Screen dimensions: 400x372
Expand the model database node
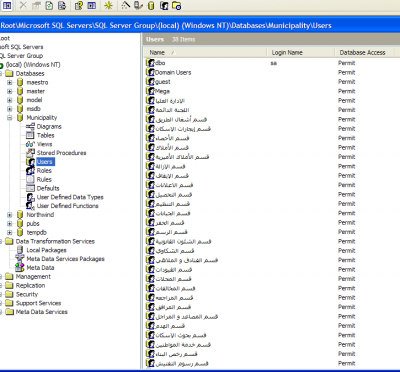click(x=10, y=100)
